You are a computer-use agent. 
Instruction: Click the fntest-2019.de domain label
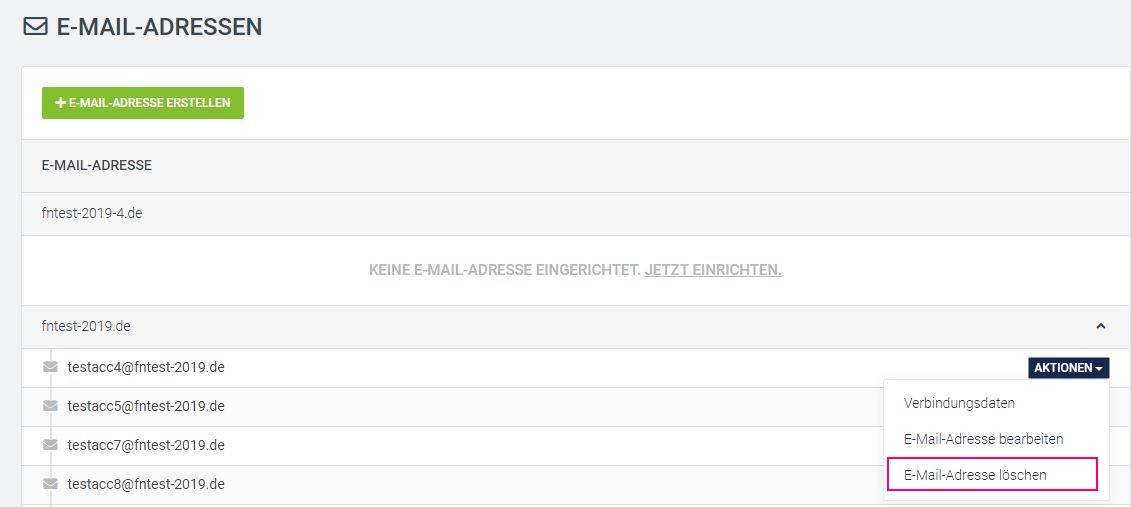(x=86, y=326)
